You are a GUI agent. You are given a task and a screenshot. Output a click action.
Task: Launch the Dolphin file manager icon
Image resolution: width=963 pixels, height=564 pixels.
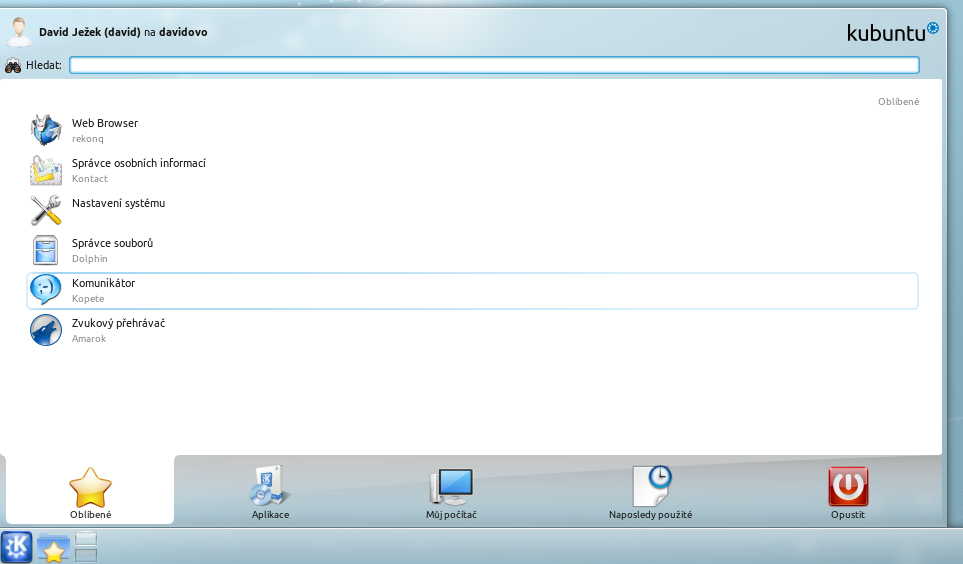tap(46, 250)
